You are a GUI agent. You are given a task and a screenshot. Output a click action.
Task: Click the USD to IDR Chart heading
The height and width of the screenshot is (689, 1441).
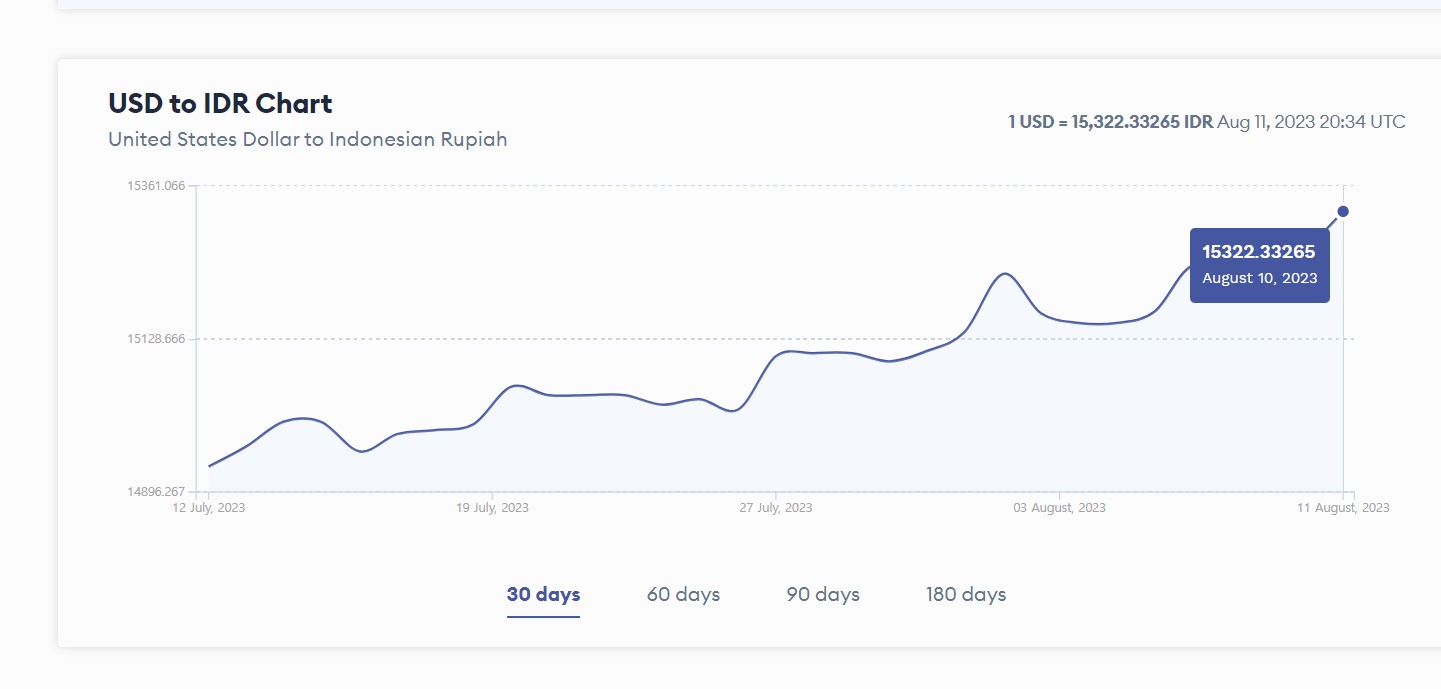(x=220, y=103)
